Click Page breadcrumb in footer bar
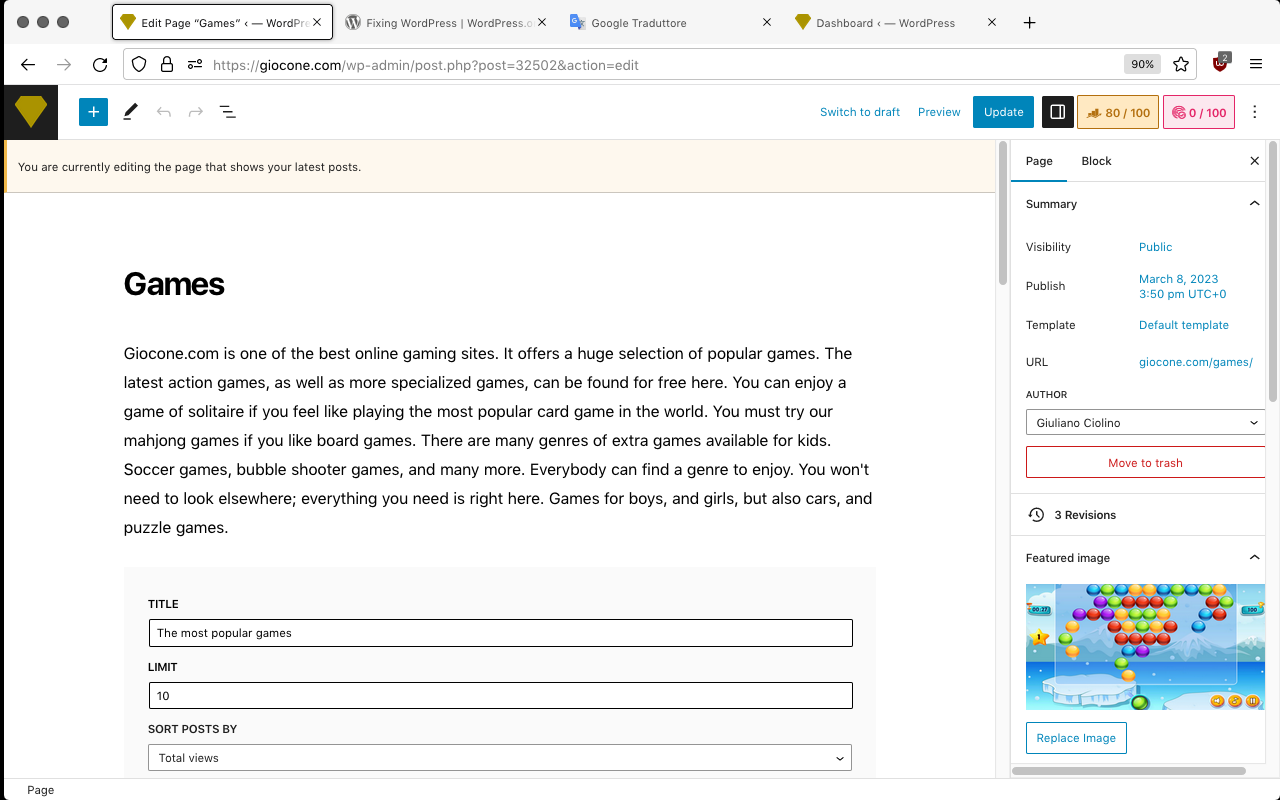 pyautogui.click(x=40, y=790)
